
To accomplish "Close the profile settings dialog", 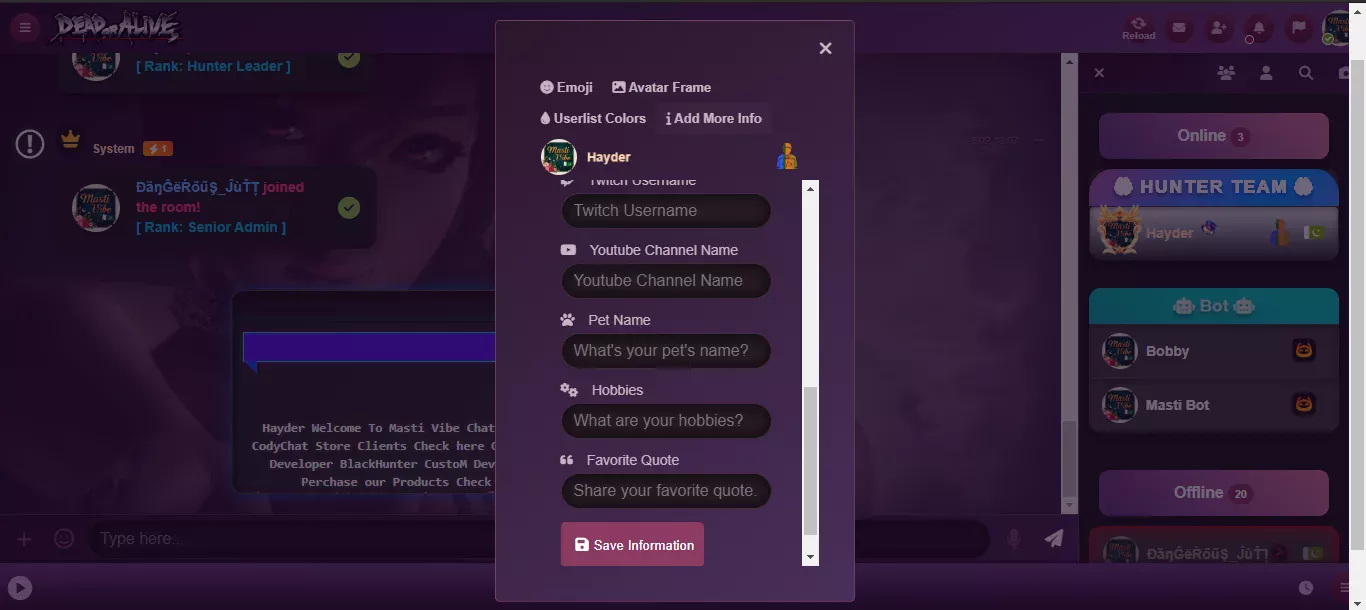I will pos(825,48).
